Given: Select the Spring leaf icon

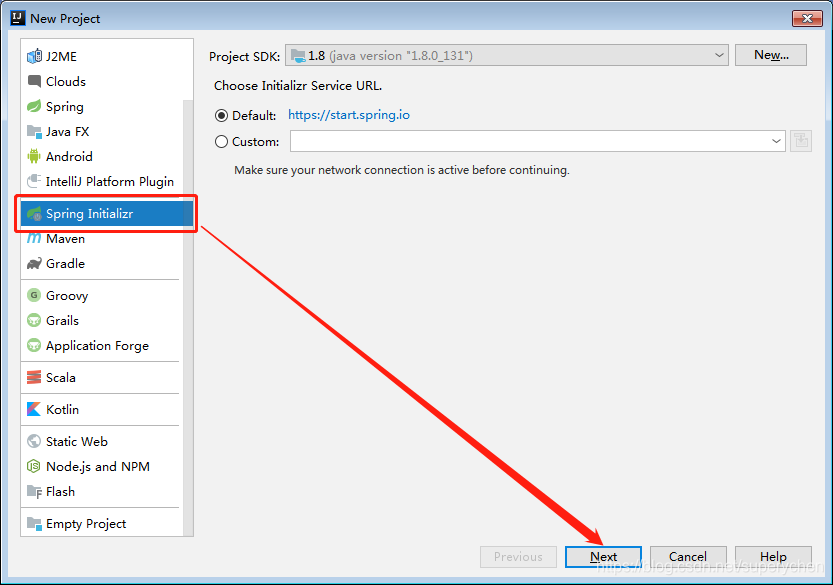Looking at the screenshot, I should click(x=34, y=106).
